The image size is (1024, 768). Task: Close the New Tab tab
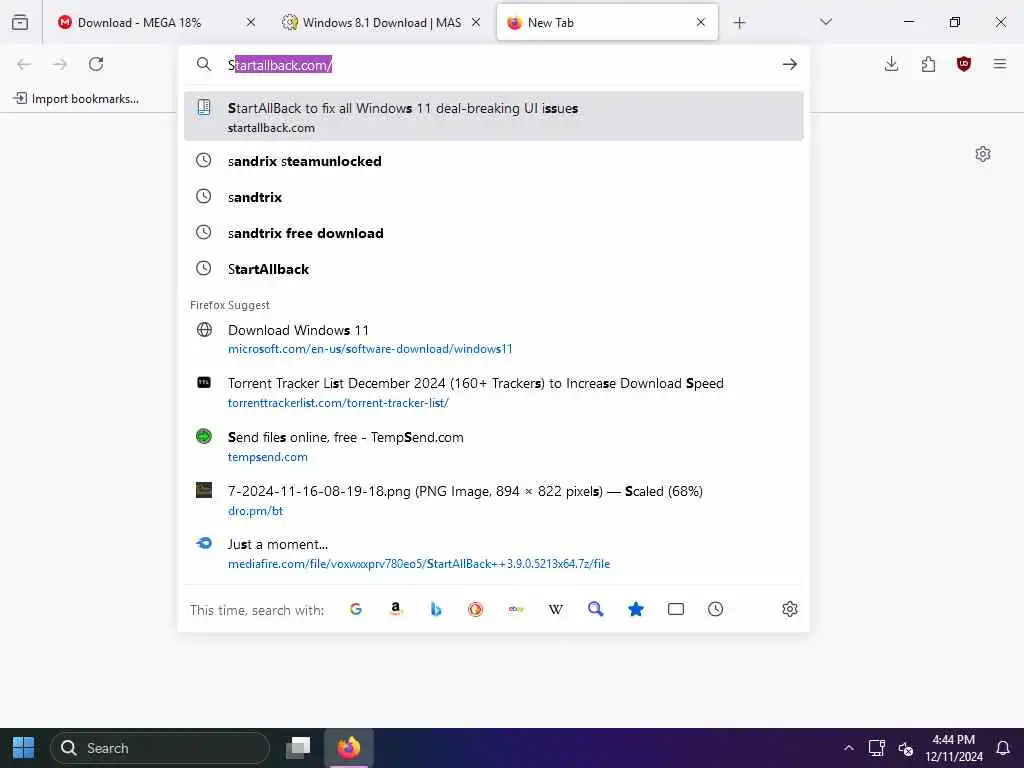[701, 22]
